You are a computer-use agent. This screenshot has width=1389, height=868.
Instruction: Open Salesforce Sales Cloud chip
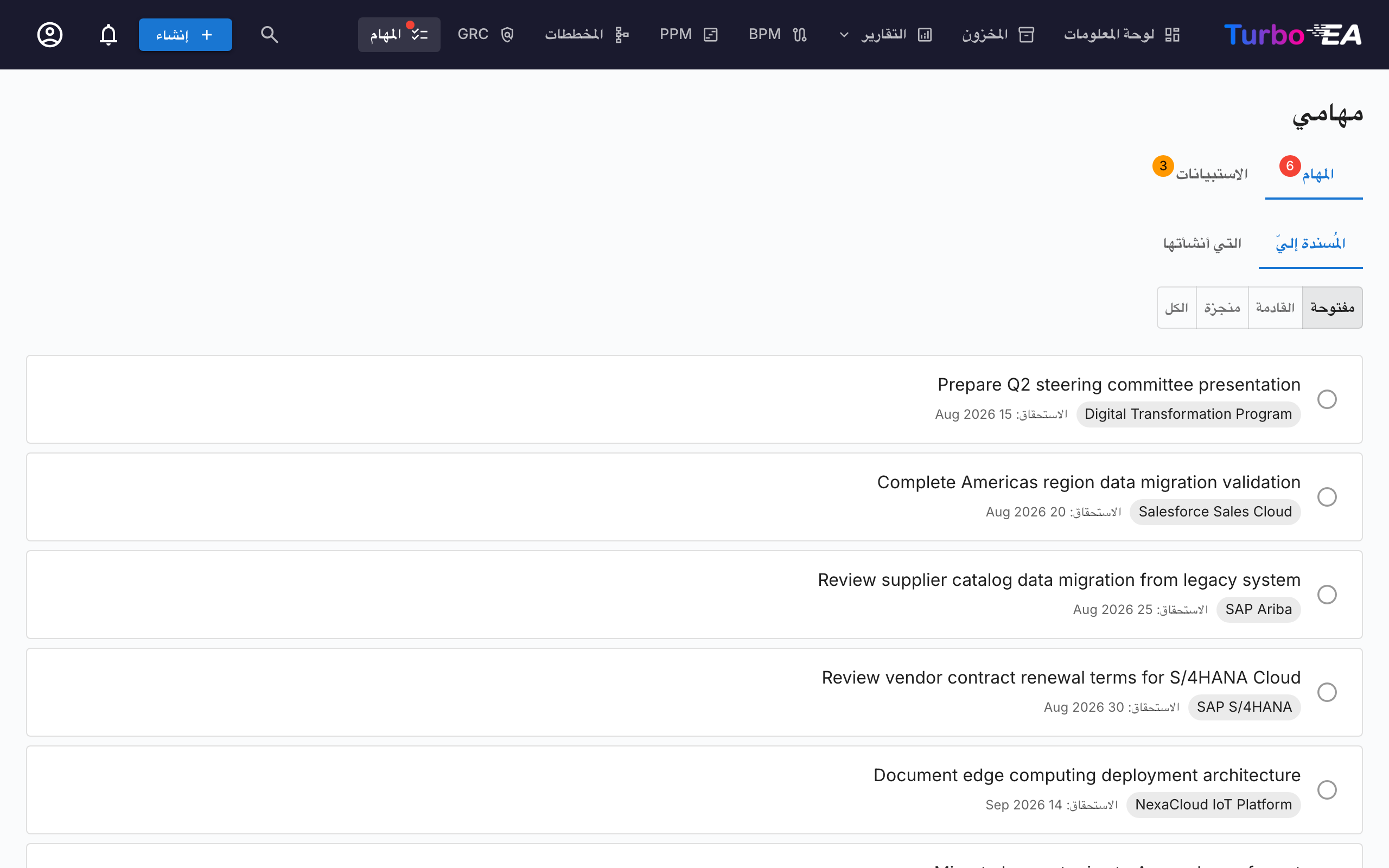(x=1215, y=512)
